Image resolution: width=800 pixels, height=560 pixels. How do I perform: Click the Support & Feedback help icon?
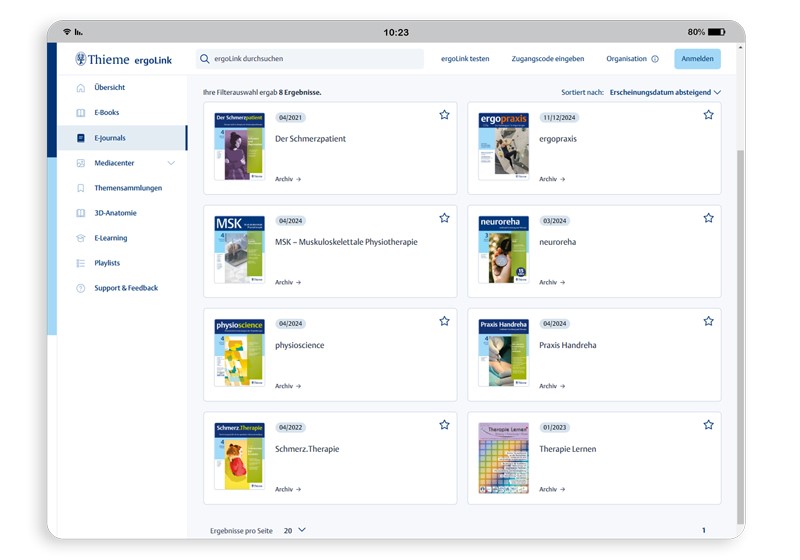pos(81,288)
